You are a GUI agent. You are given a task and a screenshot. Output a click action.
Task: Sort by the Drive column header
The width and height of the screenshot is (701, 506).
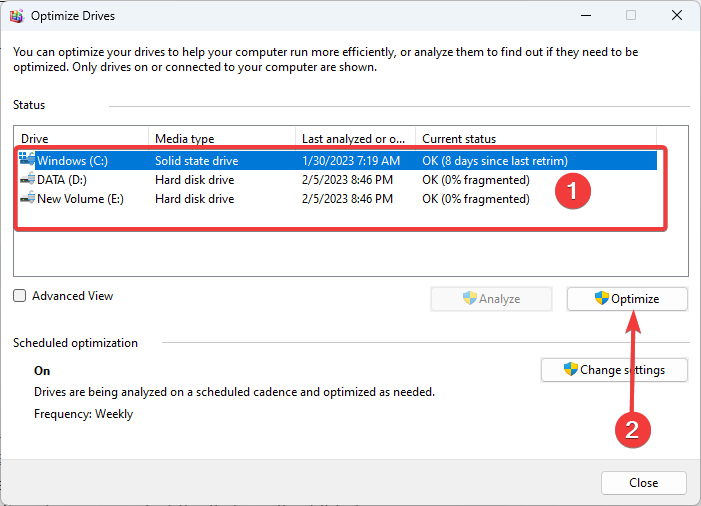click(x=82, y=139)
